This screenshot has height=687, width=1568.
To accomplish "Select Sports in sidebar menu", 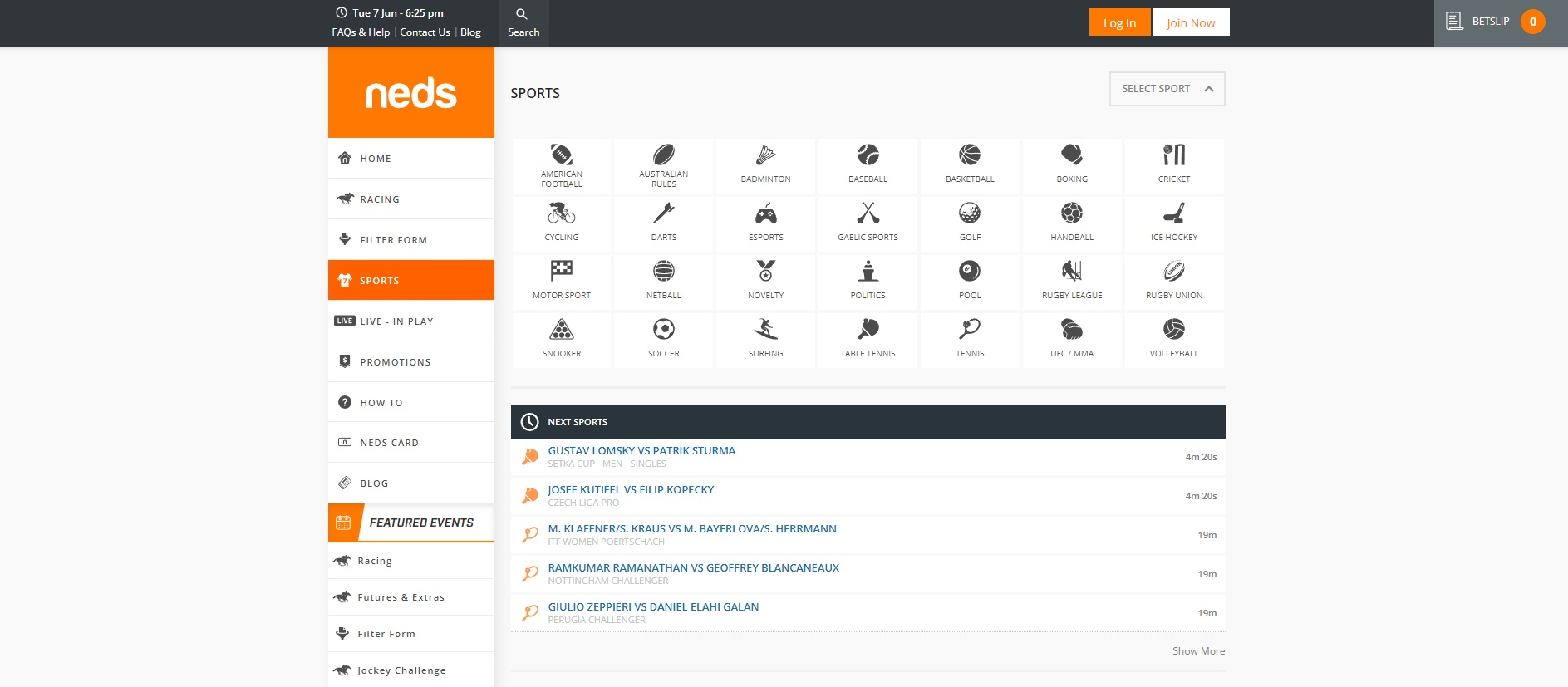I will (411, 280).
